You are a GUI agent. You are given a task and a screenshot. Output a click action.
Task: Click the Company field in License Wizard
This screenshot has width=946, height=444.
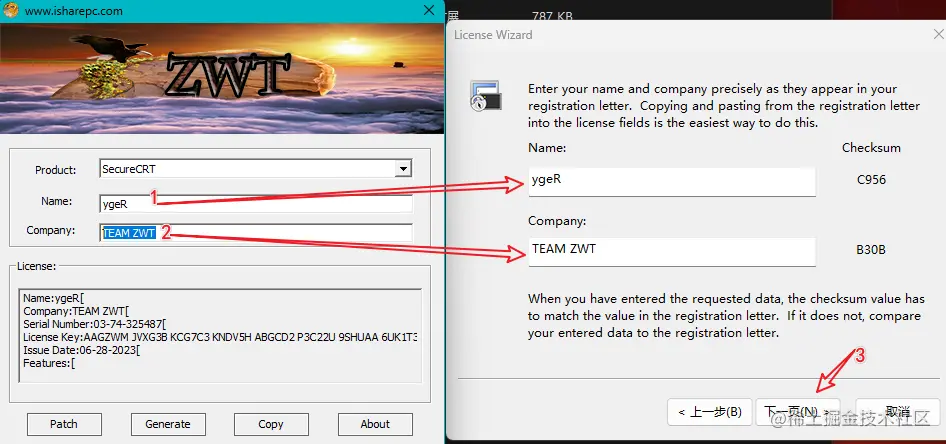tap(672, 251)
